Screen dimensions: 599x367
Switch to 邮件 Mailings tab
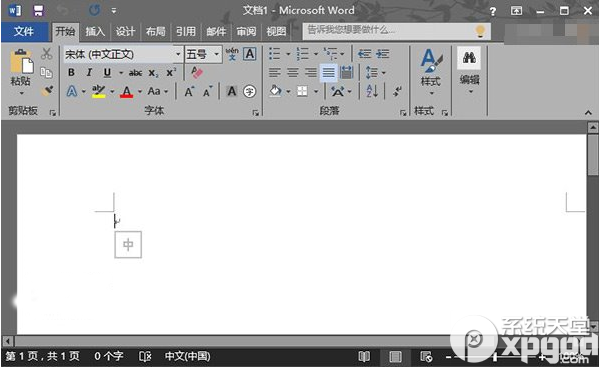coord(216,31)
